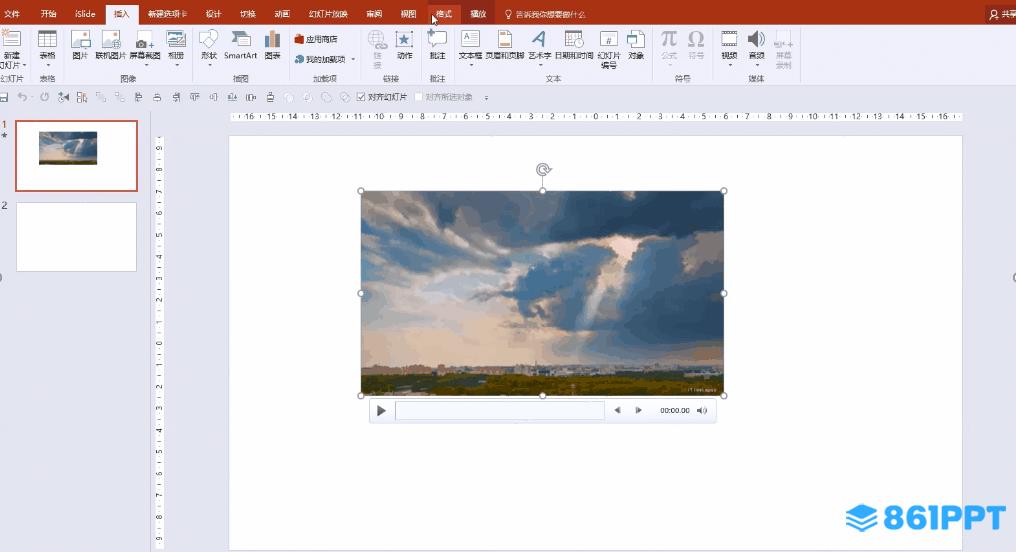Open the 应用商店 add-in store
This screenshot has width=1016, height=552.
[x=316, y=40]
